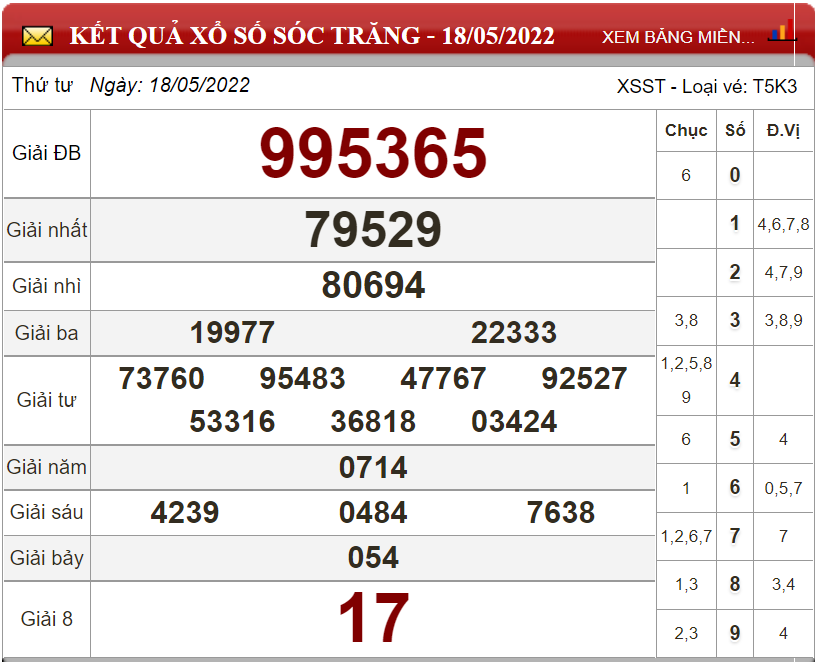This screenshot has height=662, width=818.
Task: Select second prize number 80694
Action: click(x=373, y=285)
